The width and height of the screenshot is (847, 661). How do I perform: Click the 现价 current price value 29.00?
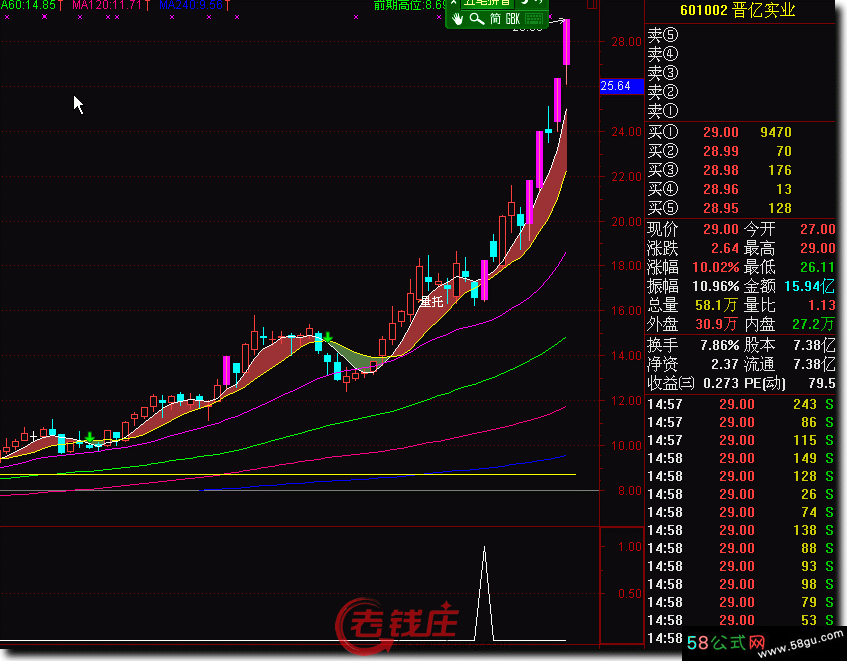[721, 229]
